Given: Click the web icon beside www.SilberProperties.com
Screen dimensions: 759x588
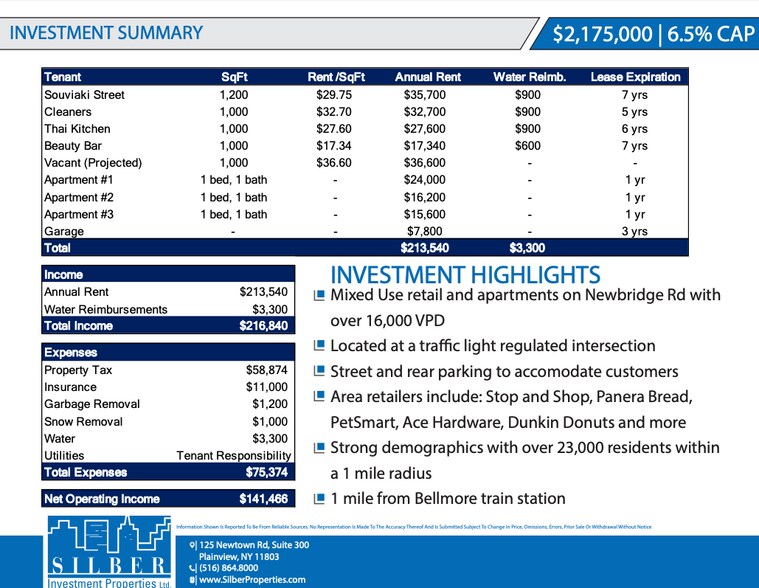Looking at the screenshot, I should point(192,580).
